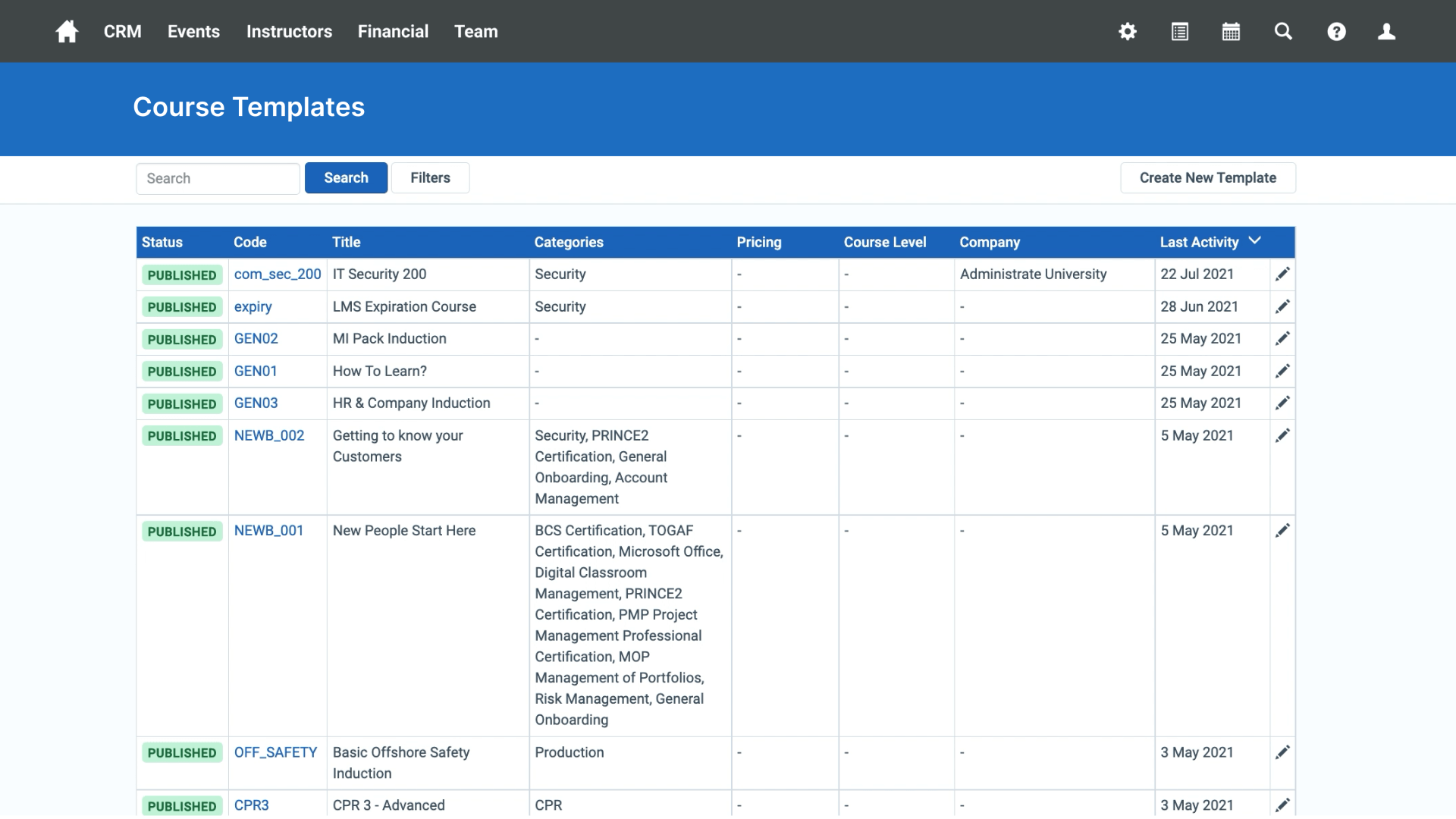The height and width of the screenshot is (819, 1456).
Task: Expand the Filters panel
Action: (x=430, y=177)
